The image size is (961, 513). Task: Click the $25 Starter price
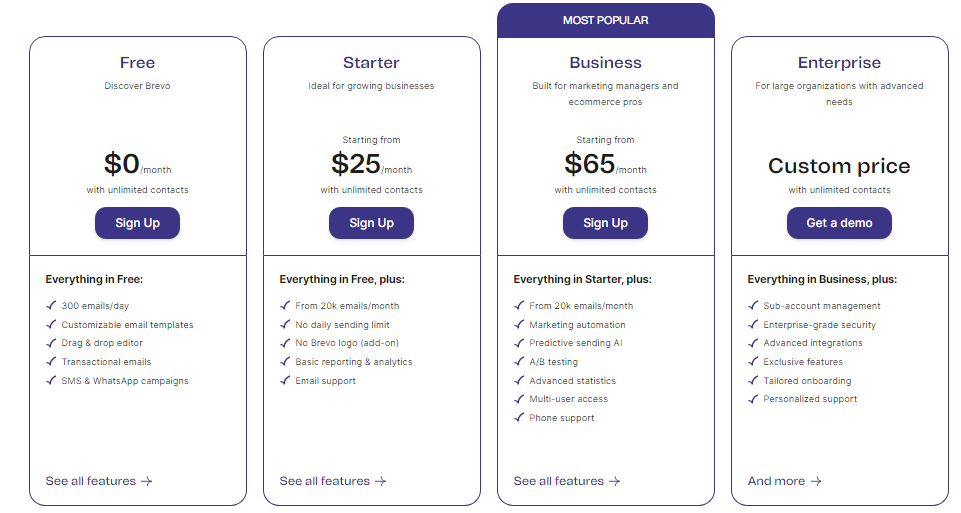[x=356, y=164]
